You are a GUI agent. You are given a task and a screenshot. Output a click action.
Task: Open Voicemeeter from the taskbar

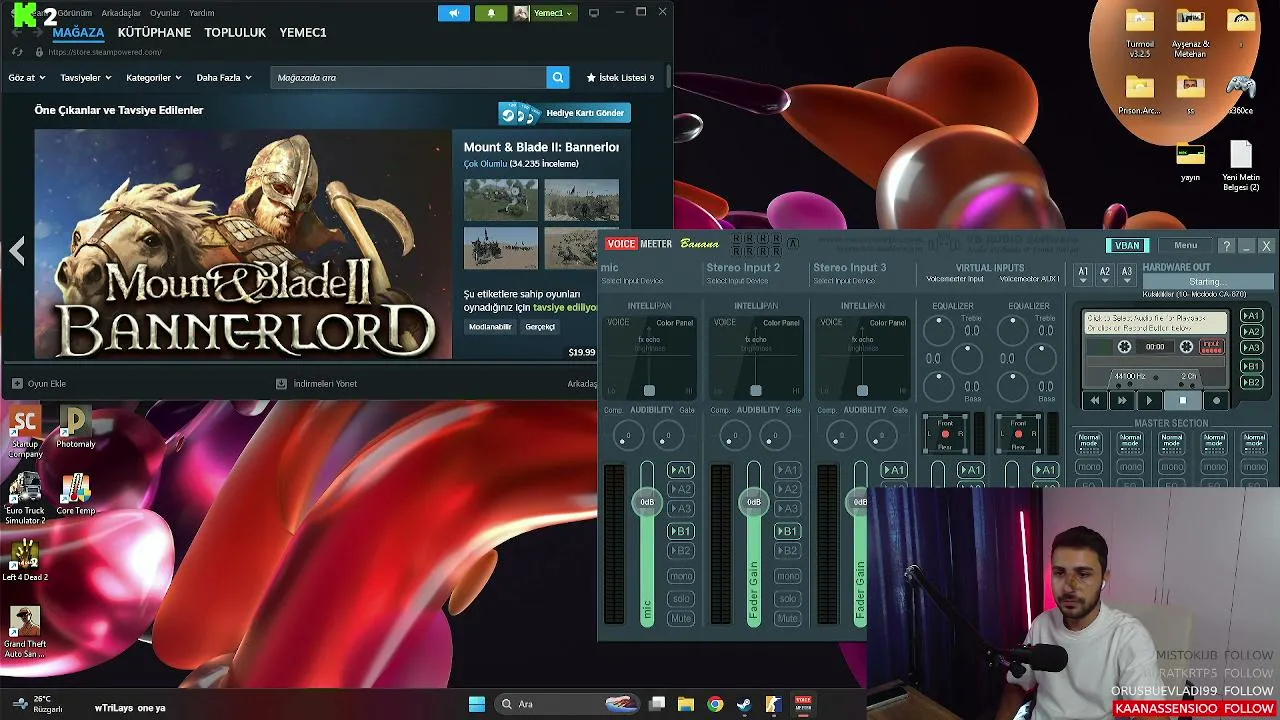(803, 704)
